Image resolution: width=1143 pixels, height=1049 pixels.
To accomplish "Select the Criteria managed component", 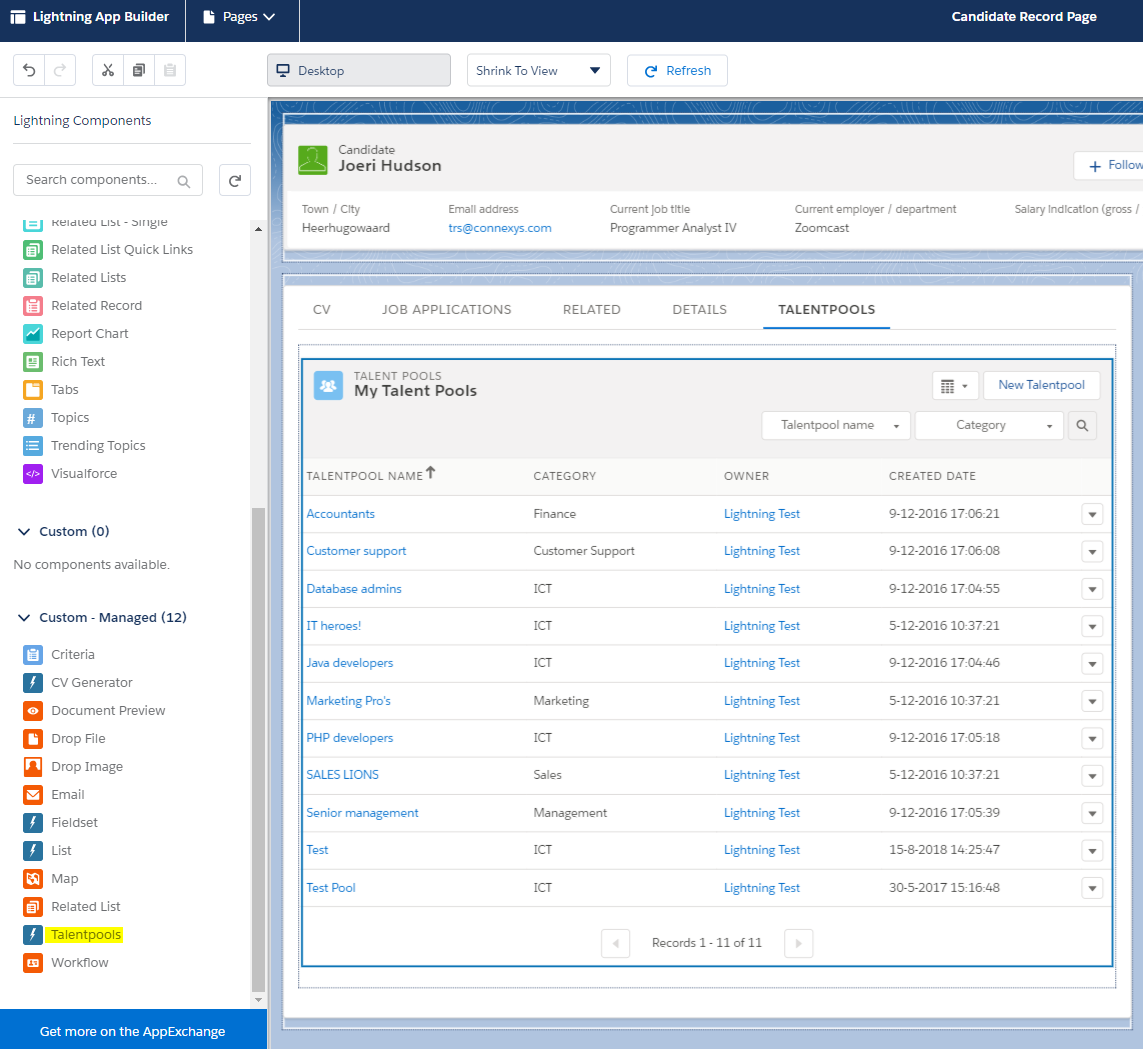I will (59, 655).
